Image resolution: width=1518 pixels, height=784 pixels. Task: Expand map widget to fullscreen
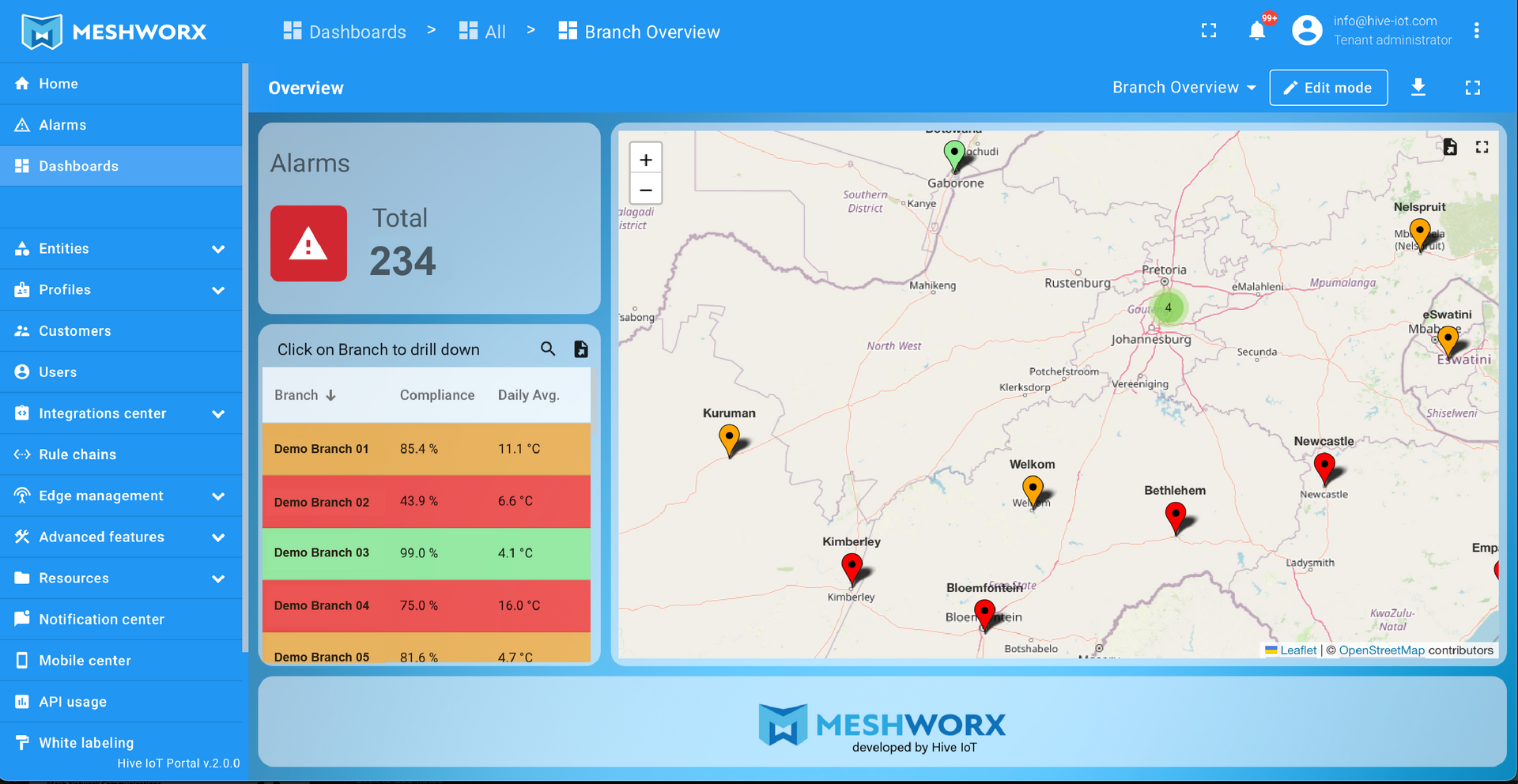point(1482,147)
